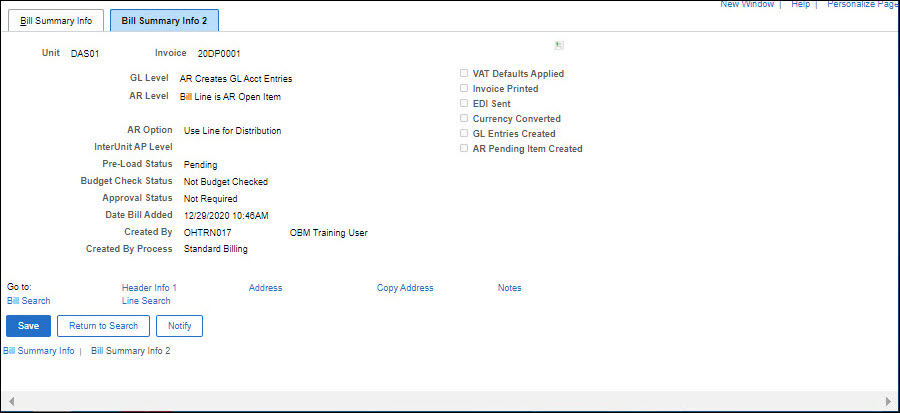Follow the Line Search link

click(x=146, y=301)
